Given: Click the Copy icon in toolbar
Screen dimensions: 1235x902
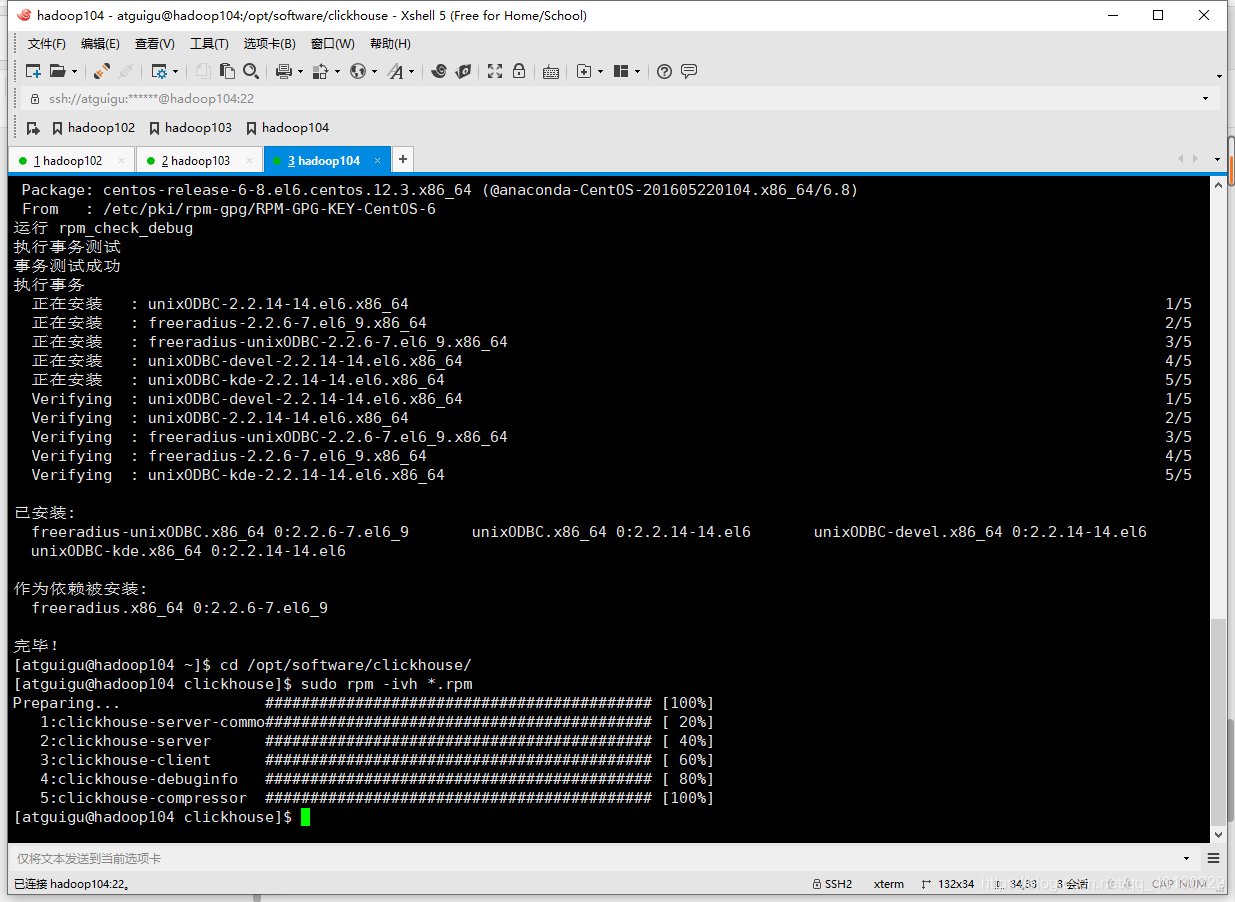Looking at the screenshot, I should [203, 71].
